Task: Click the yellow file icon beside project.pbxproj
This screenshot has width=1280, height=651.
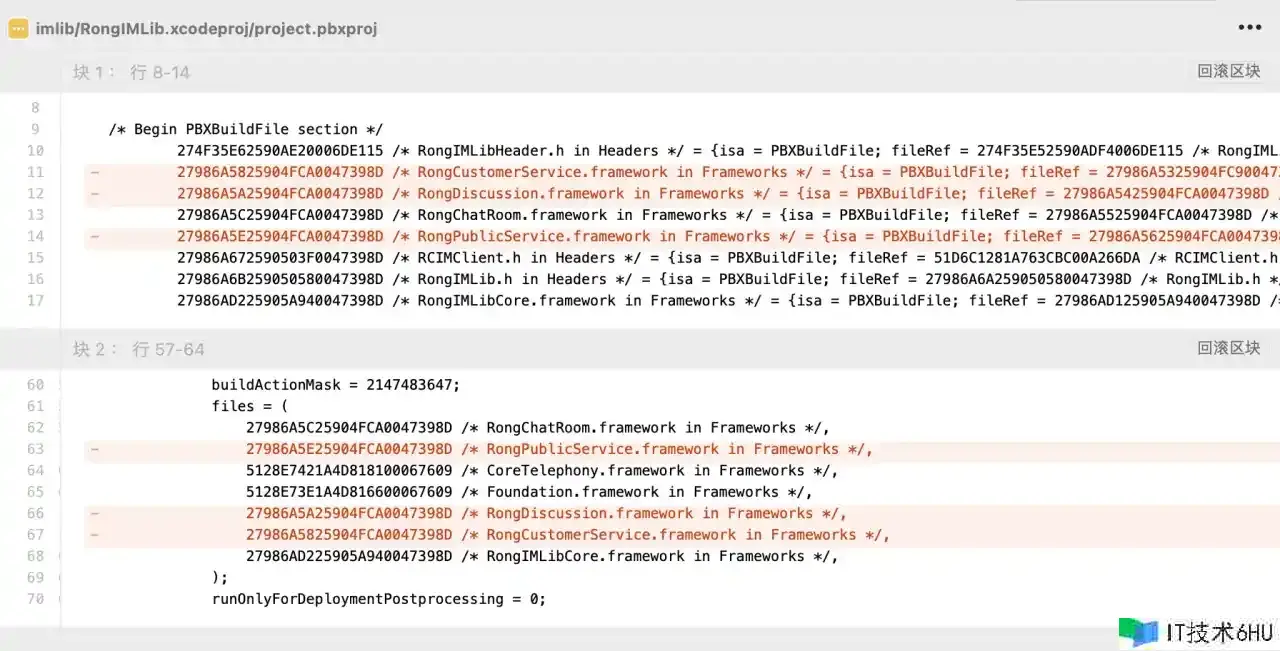Action: click(18, 29)
